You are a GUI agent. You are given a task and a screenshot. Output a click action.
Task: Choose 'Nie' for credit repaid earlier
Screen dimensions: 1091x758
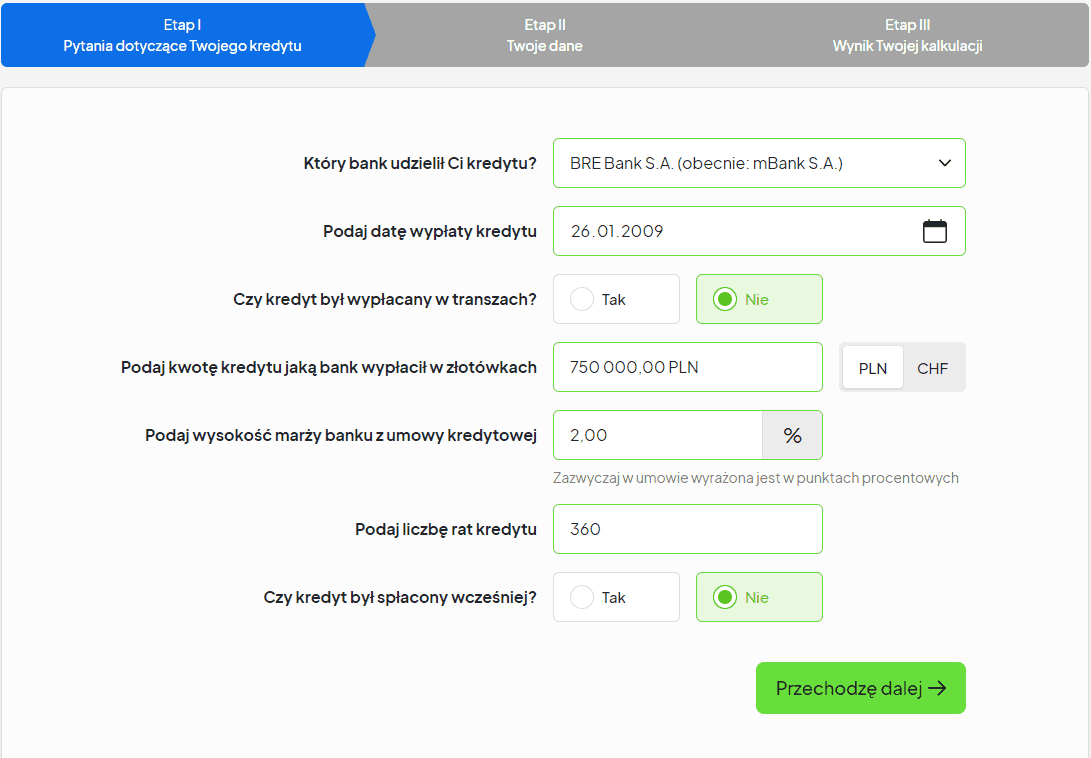click(x=759, y=597)
